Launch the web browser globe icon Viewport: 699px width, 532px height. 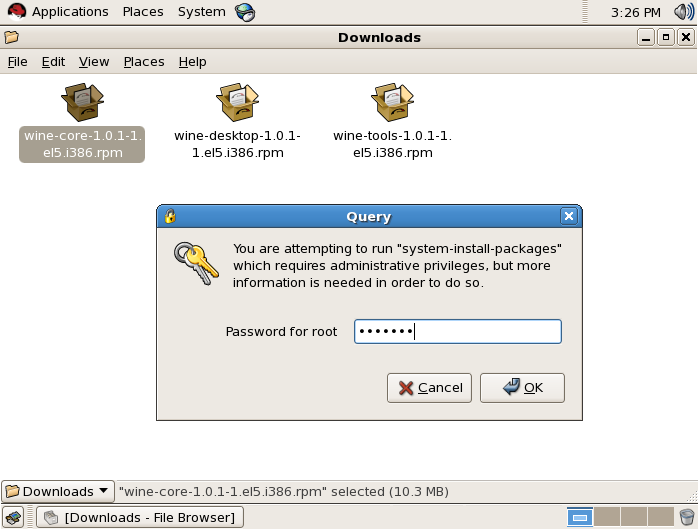245,12
